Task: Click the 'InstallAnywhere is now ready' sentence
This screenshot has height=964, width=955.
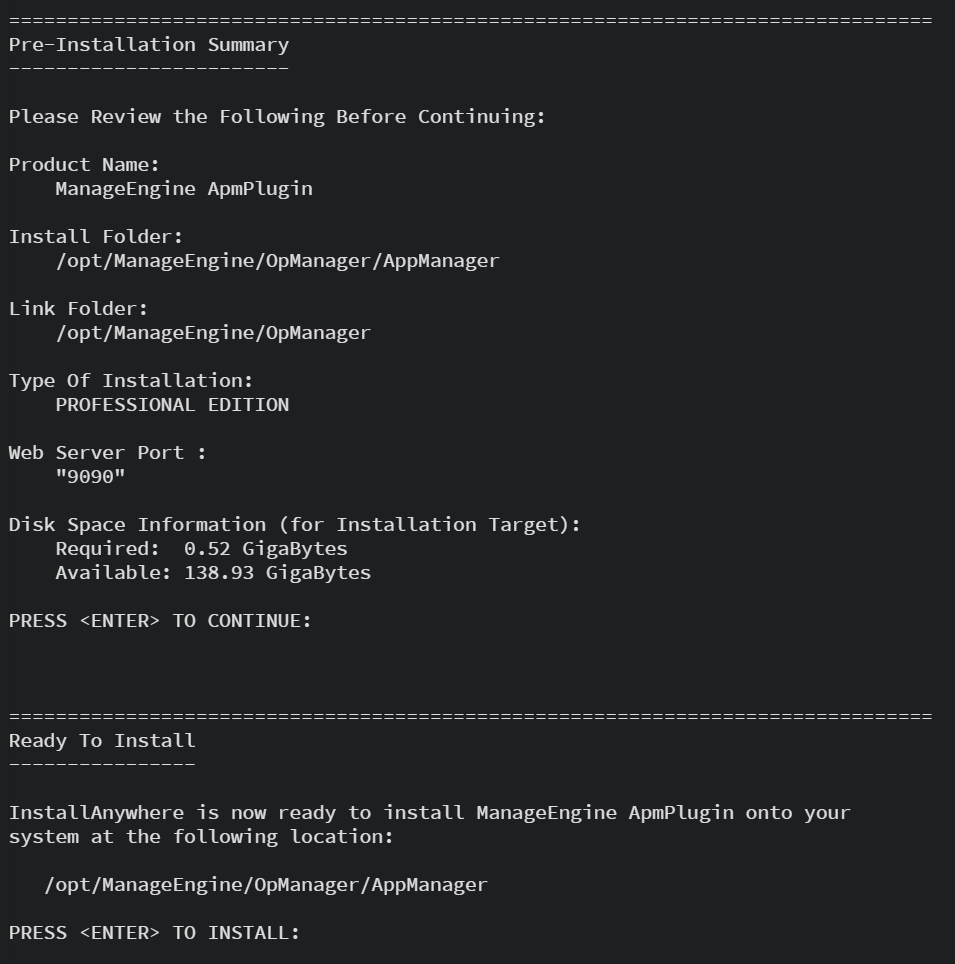Action: click(429, 813)
